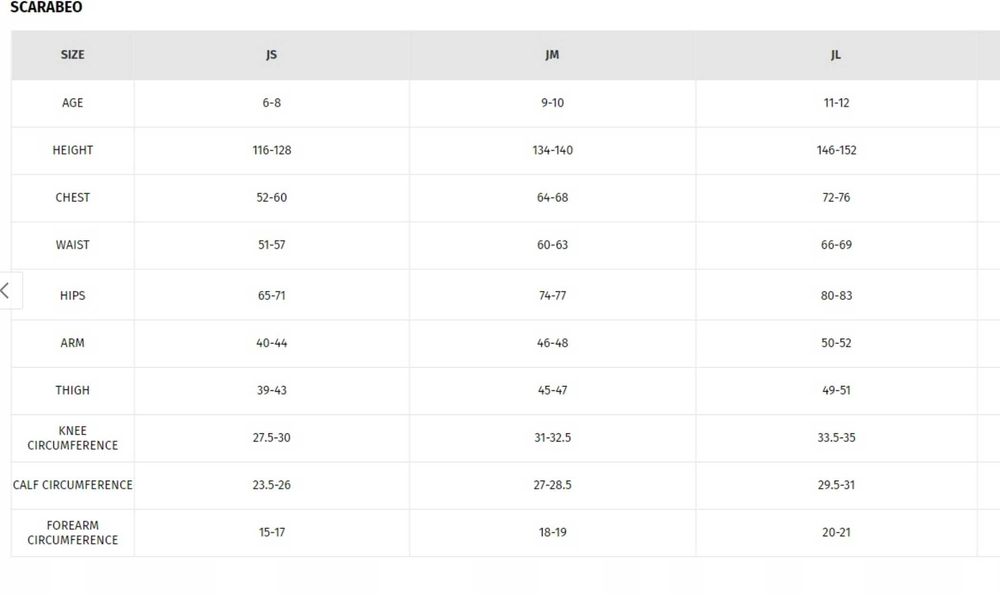Select the SIZE header cell
1000x599 pixels.
73,55
